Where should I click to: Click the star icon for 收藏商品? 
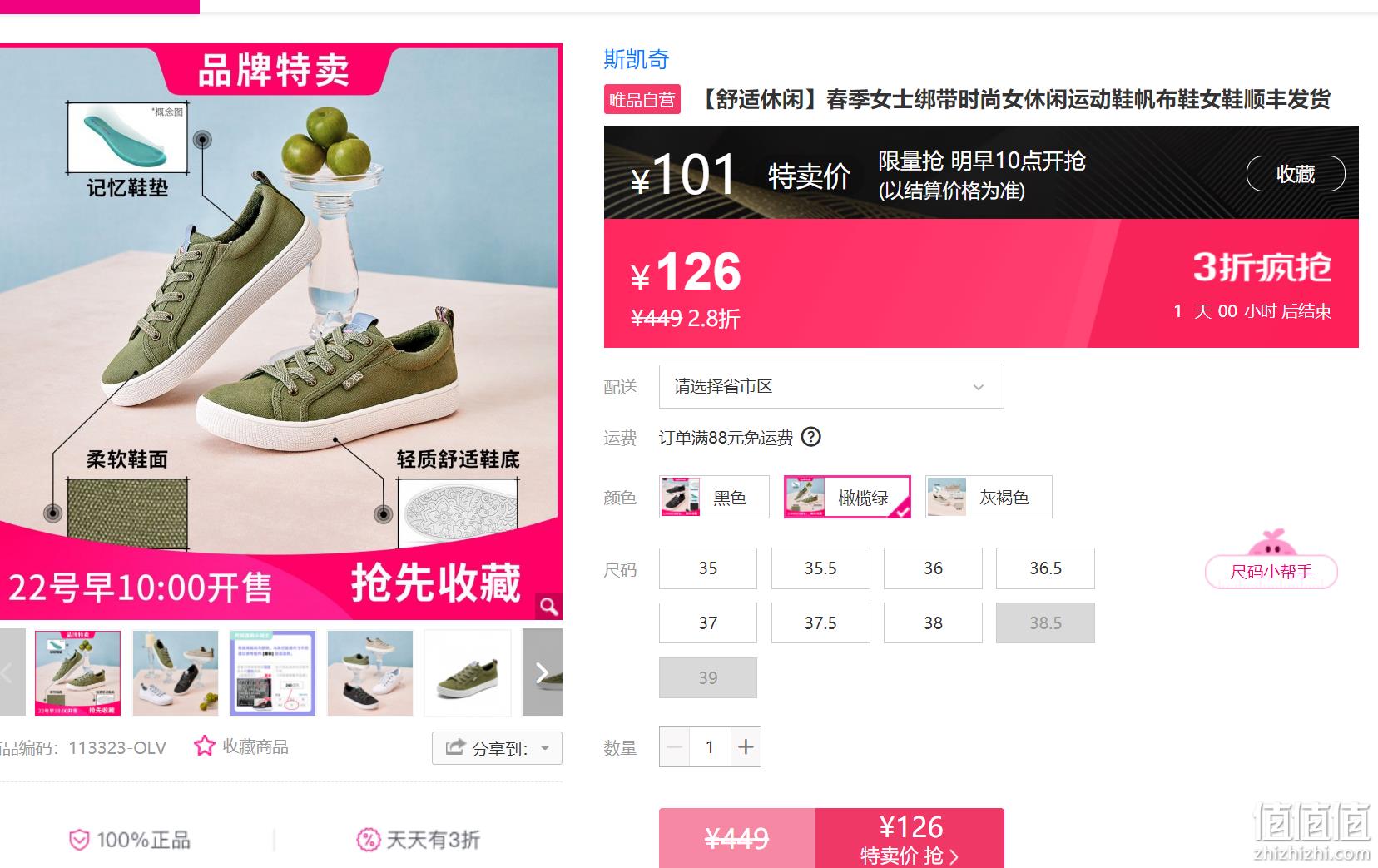204,746
